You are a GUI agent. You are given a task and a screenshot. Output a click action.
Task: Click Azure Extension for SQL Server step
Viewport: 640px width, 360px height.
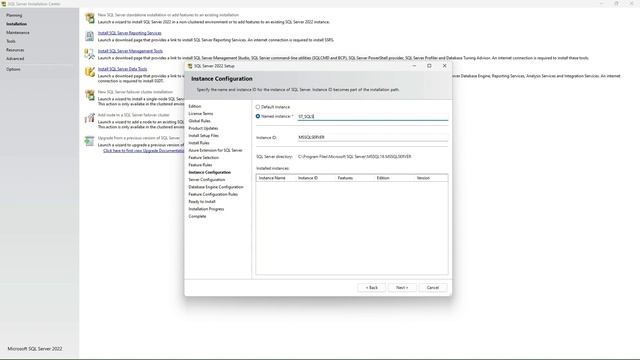[x=216, y=150]
